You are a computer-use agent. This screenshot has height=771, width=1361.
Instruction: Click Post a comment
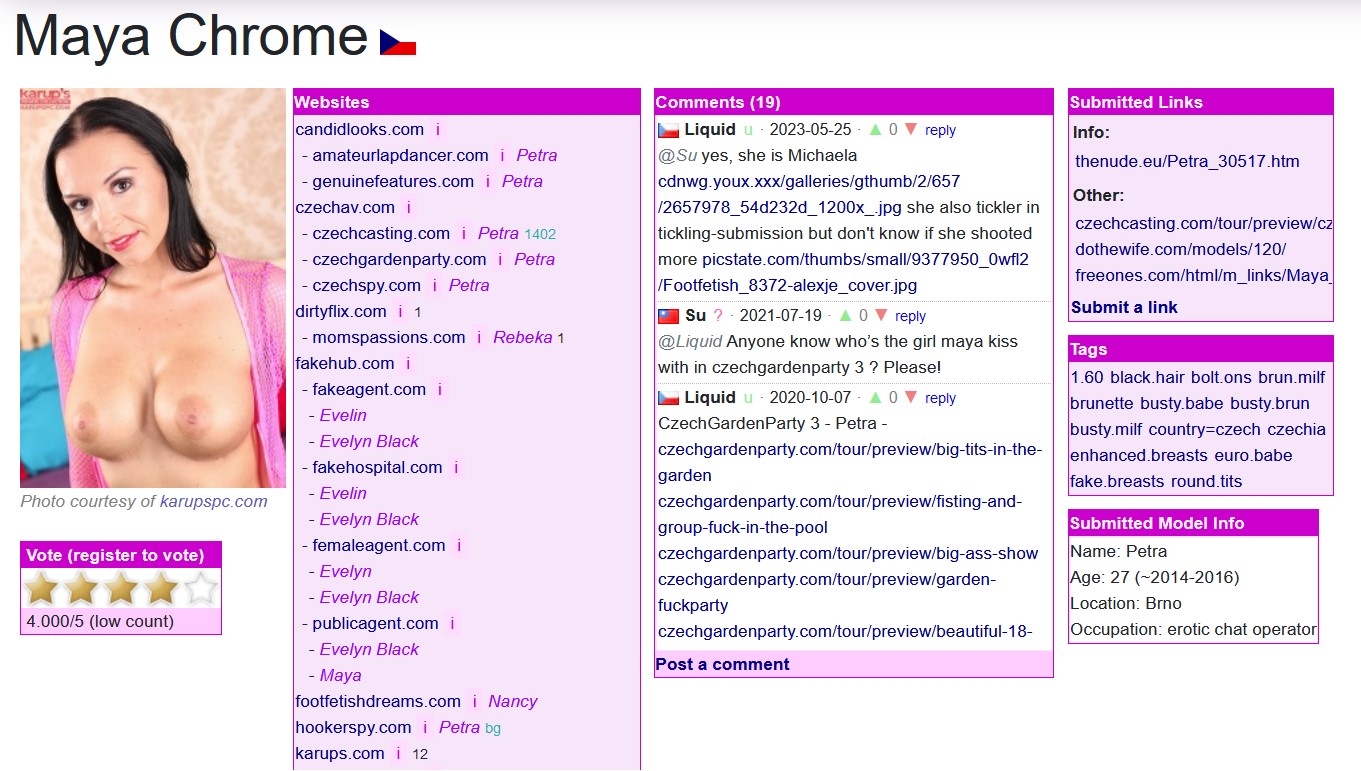point(722,665)
